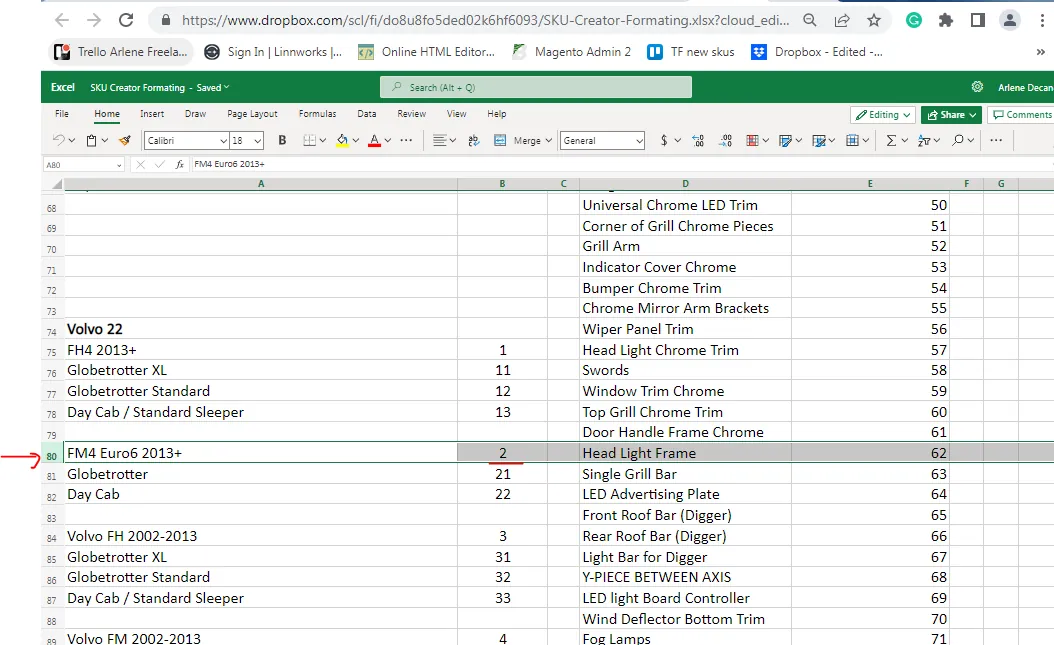
Task: Apply accounting dollar number format
Action: click(664, 140)
